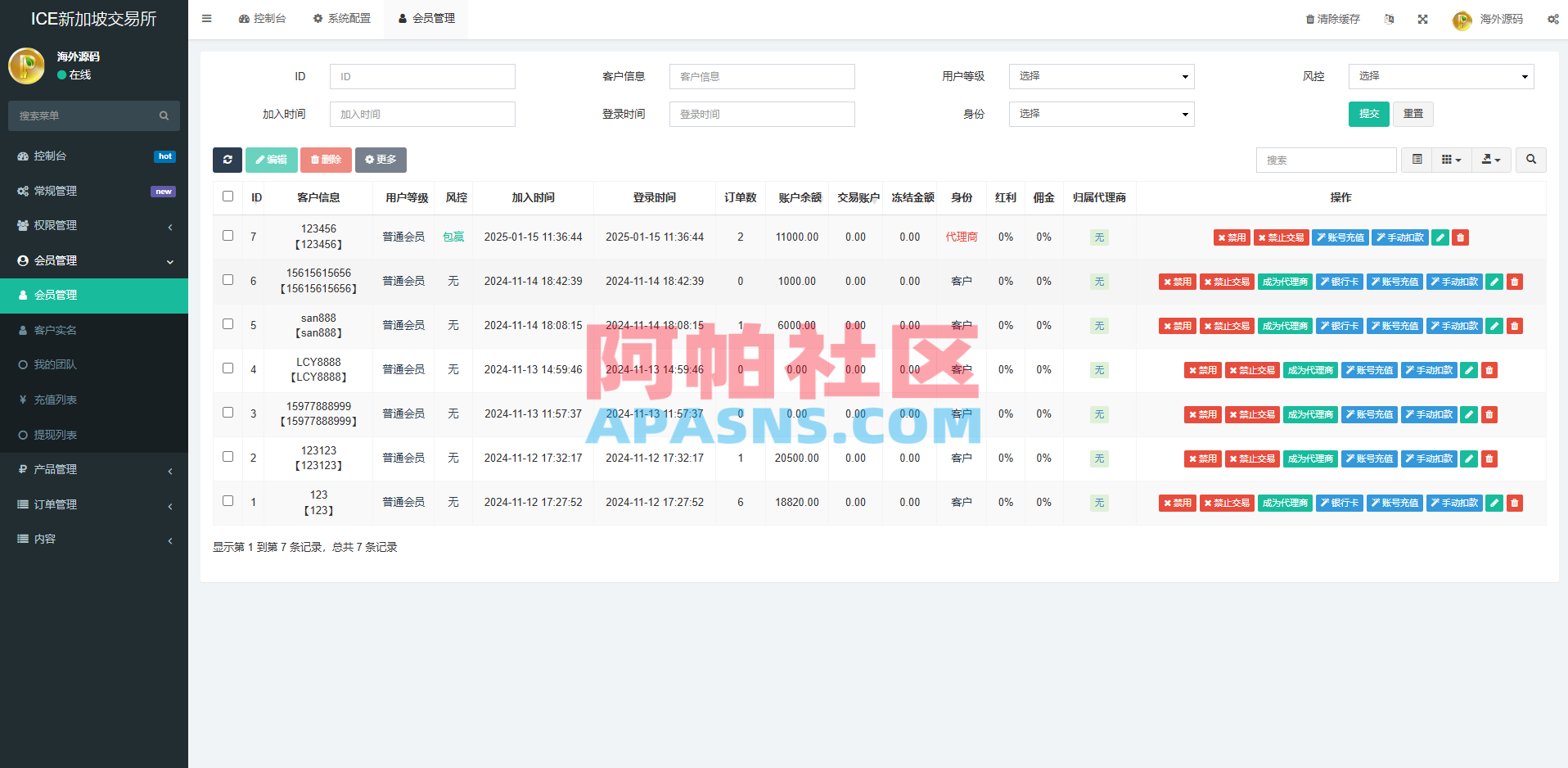The image size is (1568, 768).
Task: Click the table column layout grid icon
Action: 1450,160
